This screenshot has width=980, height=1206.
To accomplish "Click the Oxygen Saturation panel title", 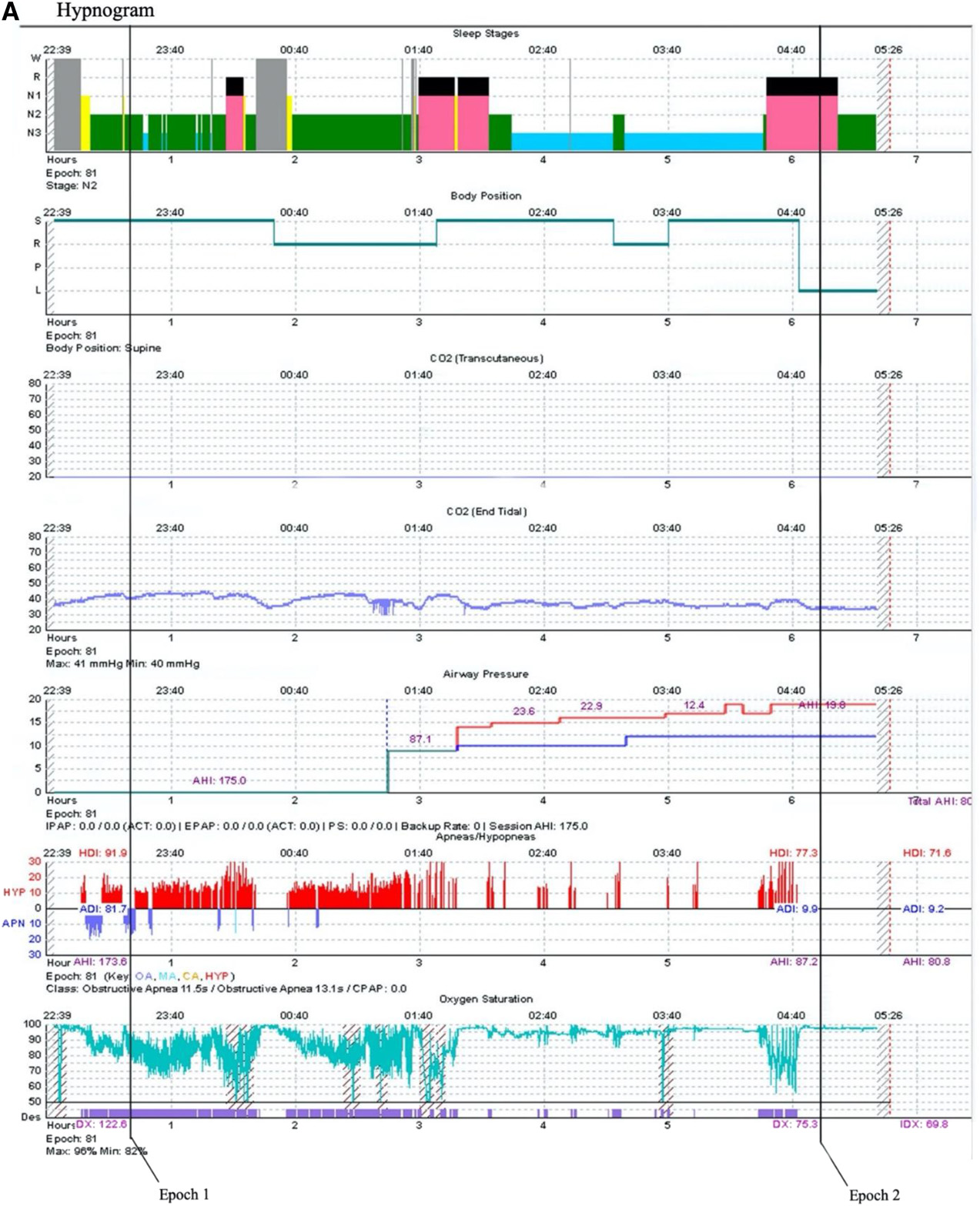I will coord(485,999).
